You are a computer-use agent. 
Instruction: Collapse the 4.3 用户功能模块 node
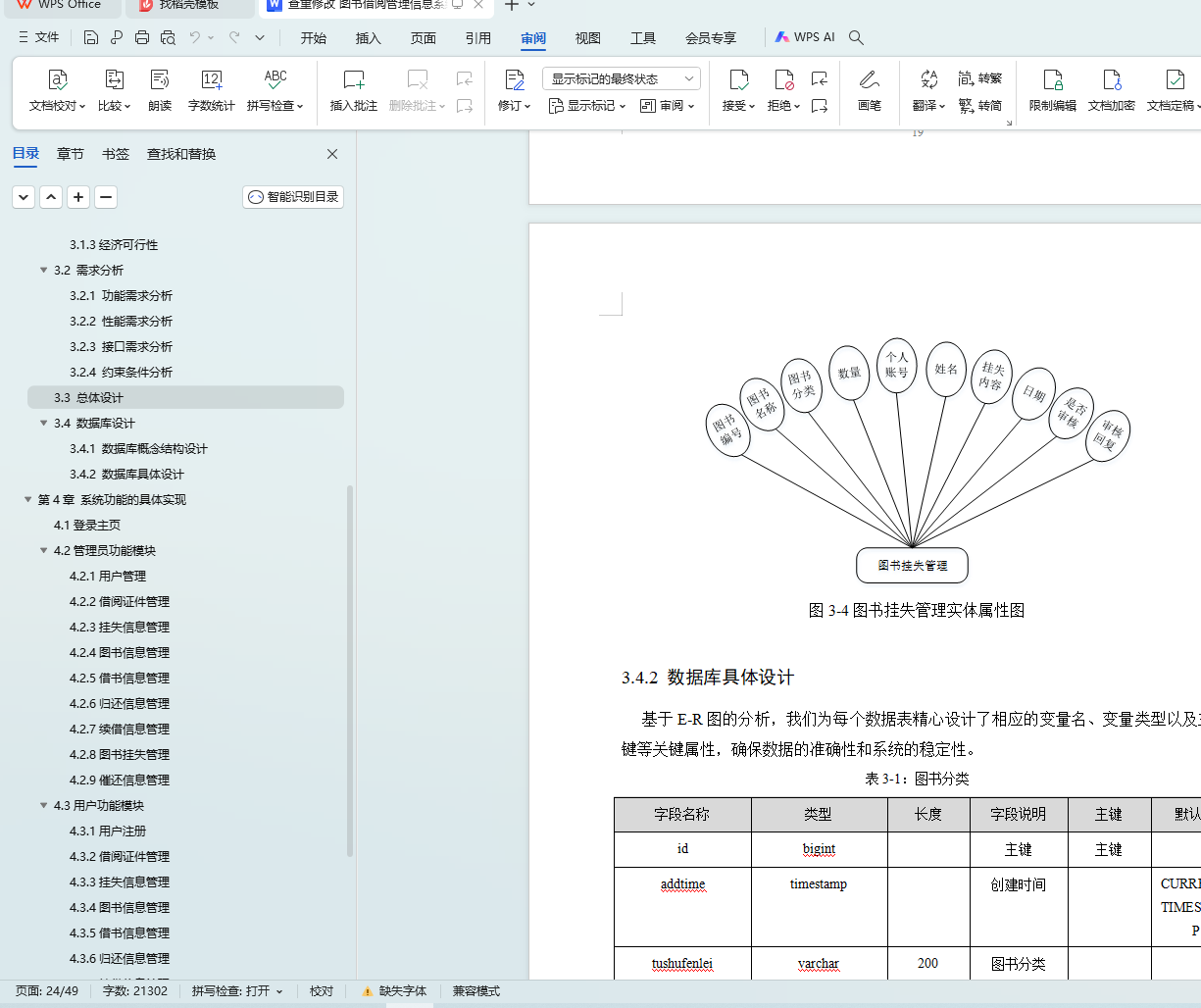43,805
